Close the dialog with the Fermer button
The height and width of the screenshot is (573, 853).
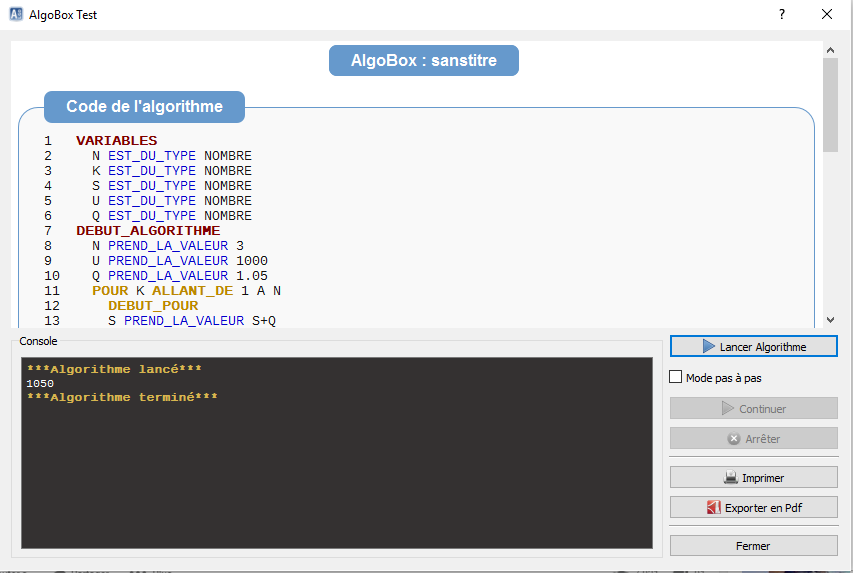(x=753, y=545)
